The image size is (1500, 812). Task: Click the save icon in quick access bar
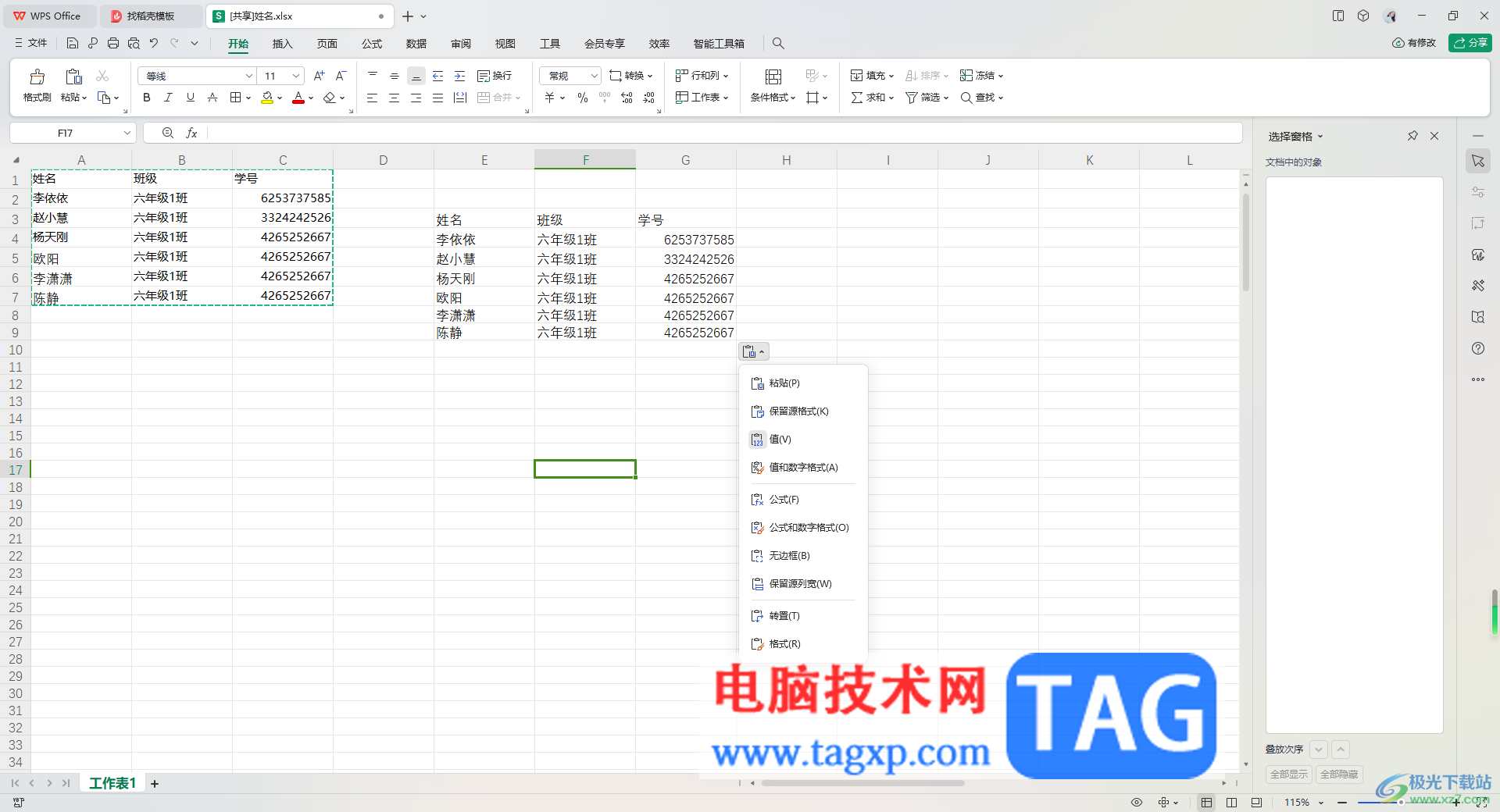(73, 43)
